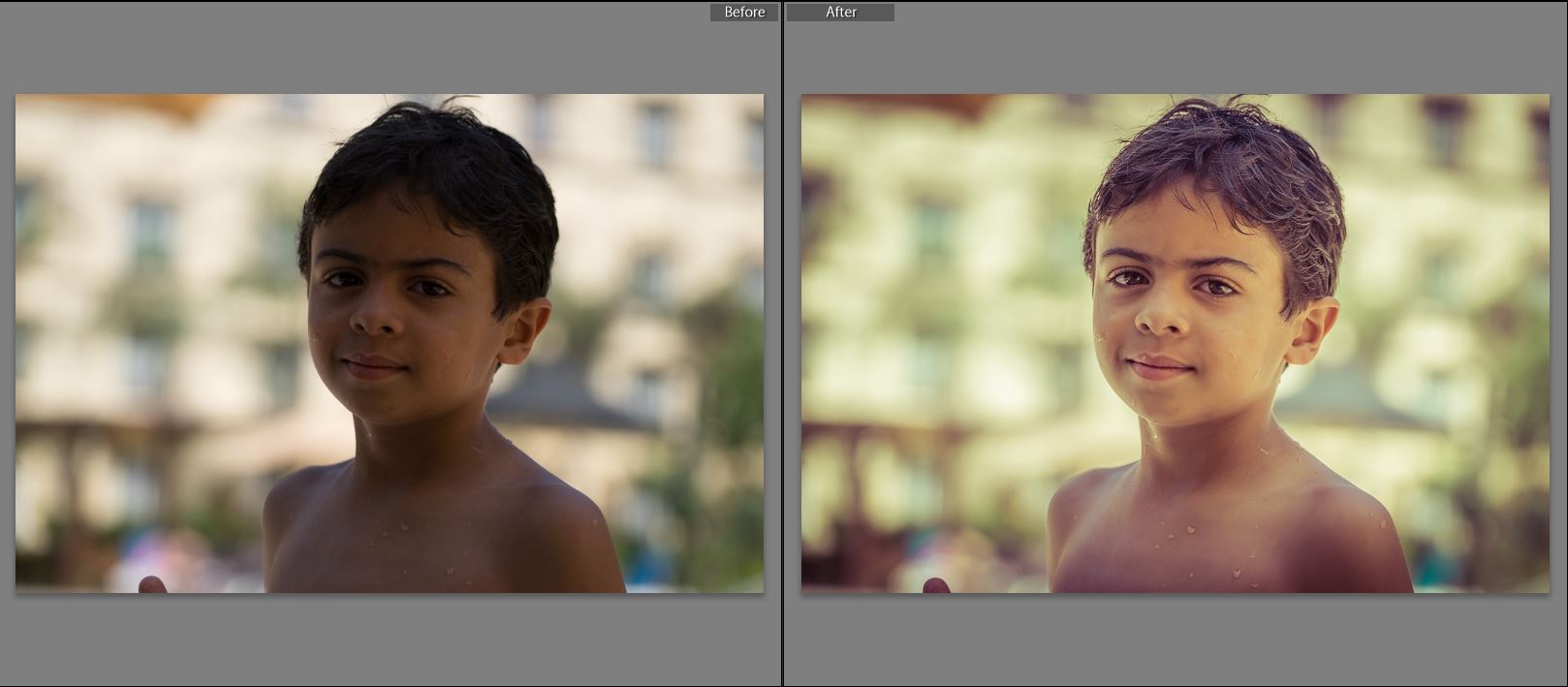
Task: Click the fingertip at bottom of After photo
Action: [x=936, y=584]
